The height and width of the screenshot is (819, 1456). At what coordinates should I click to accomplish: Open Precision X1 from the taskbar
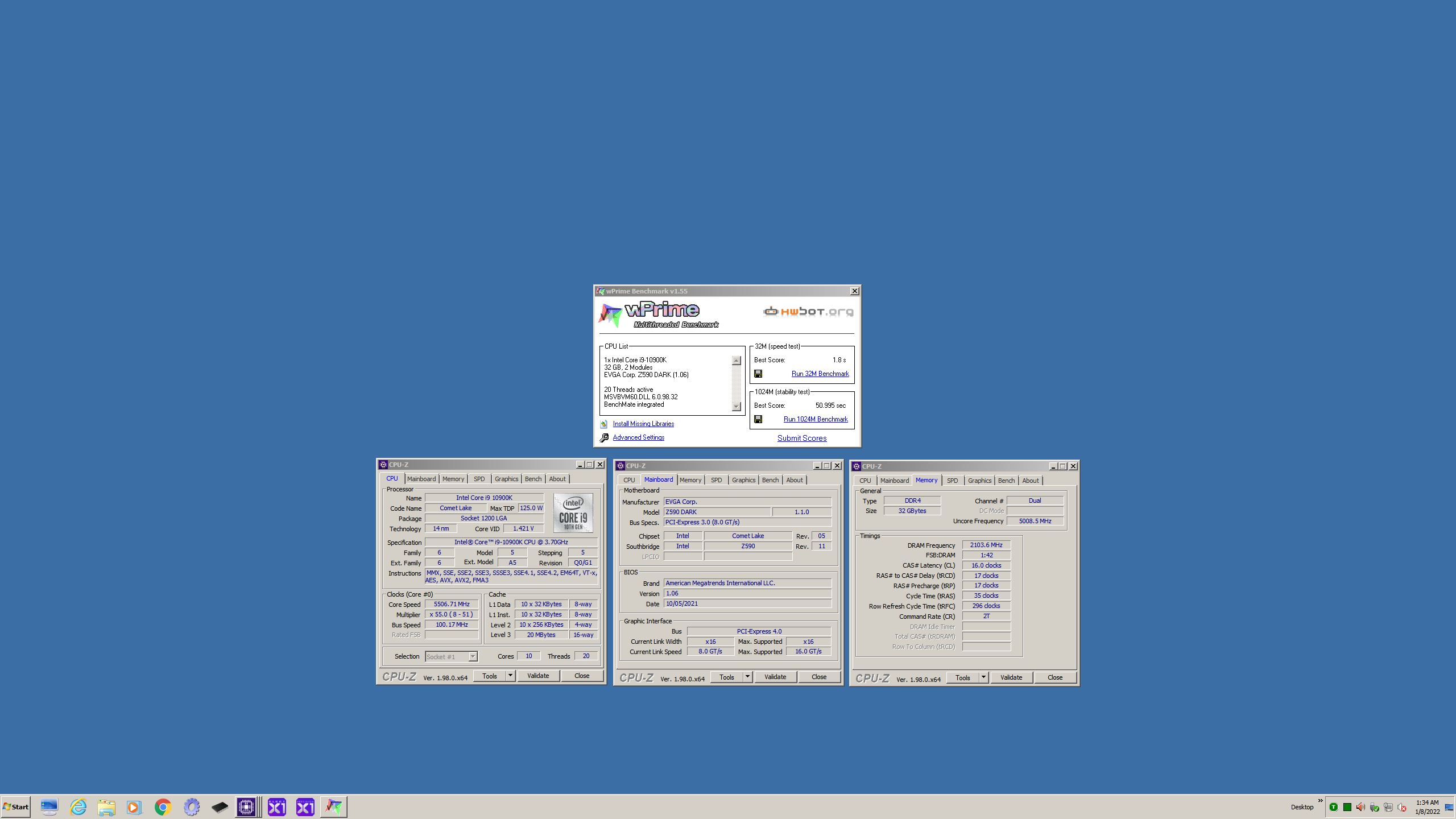click(x=305, y=806)
